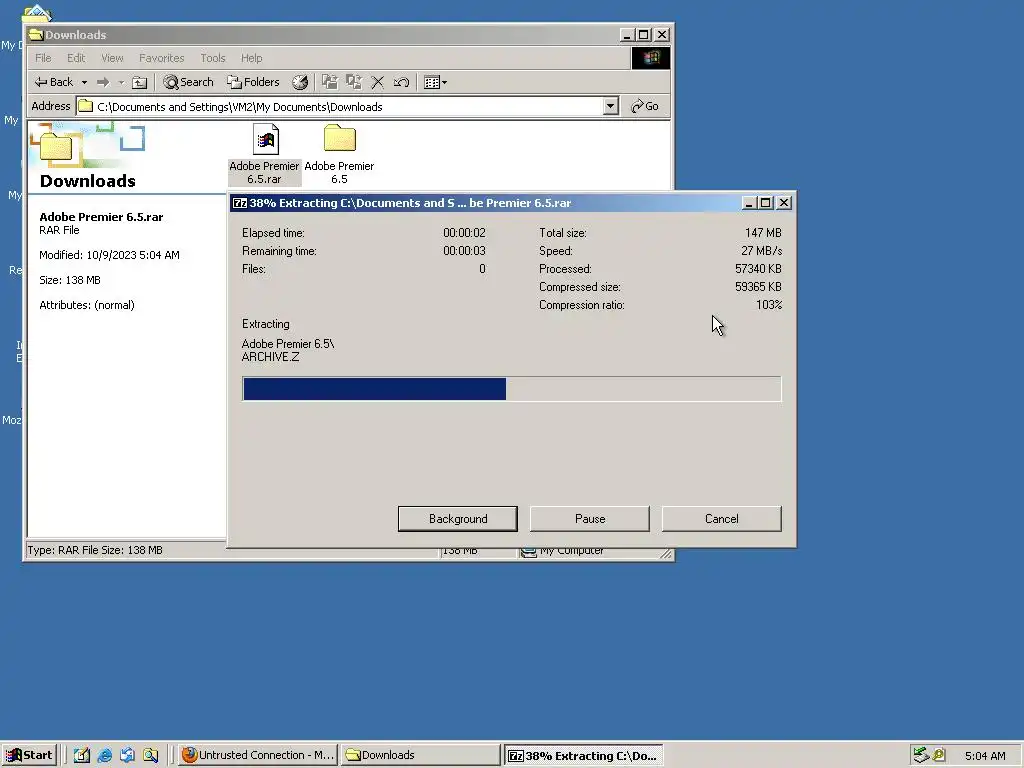Viewport: 1024px width, 768px height.
Task: Open the File menu in Downloads
Action: point(43,58)
